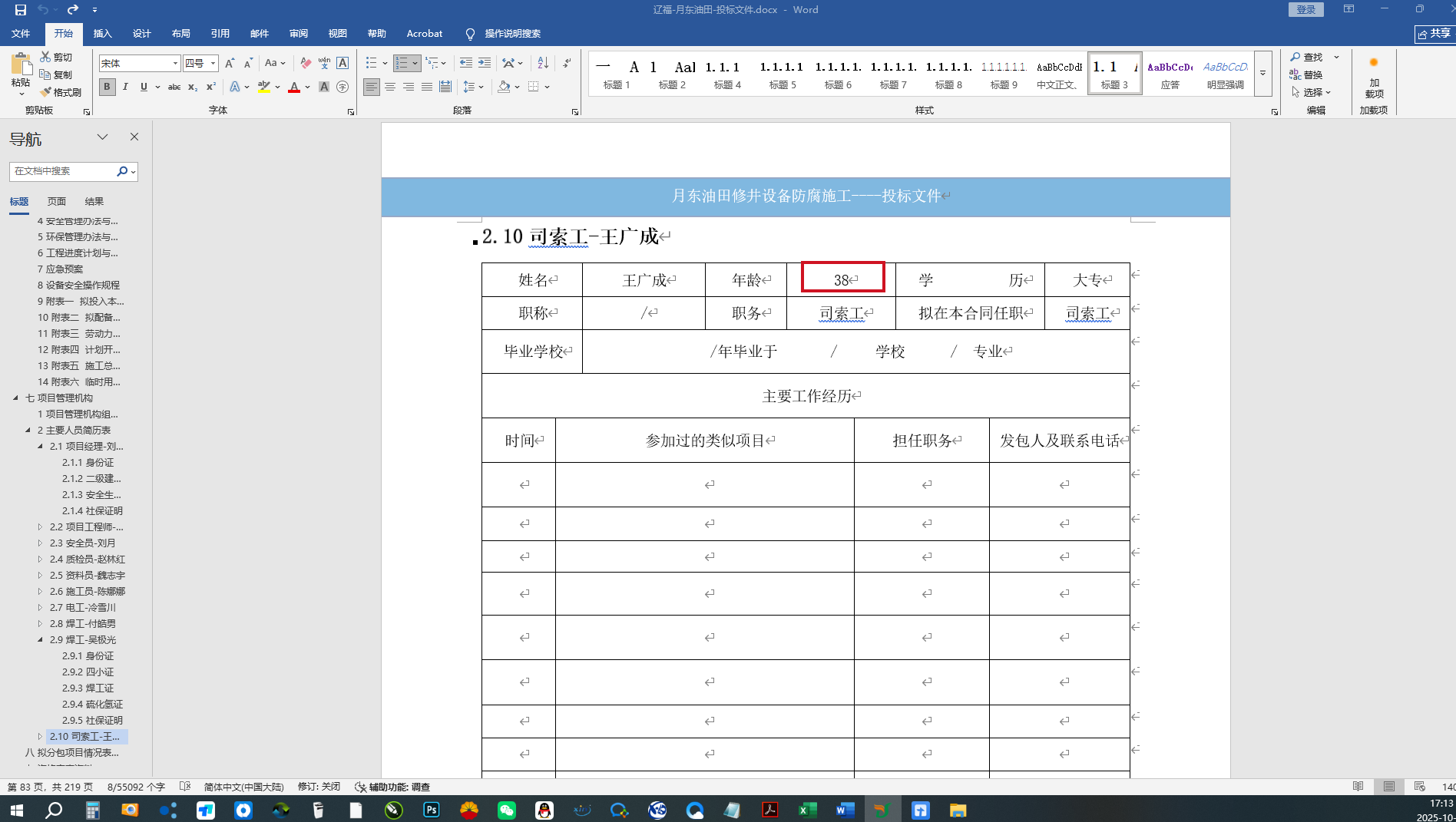The width and height of the screenshot is (1456, 822).
Task: Open the Add-ins (加载项) button
Action: pos(1374,76)
